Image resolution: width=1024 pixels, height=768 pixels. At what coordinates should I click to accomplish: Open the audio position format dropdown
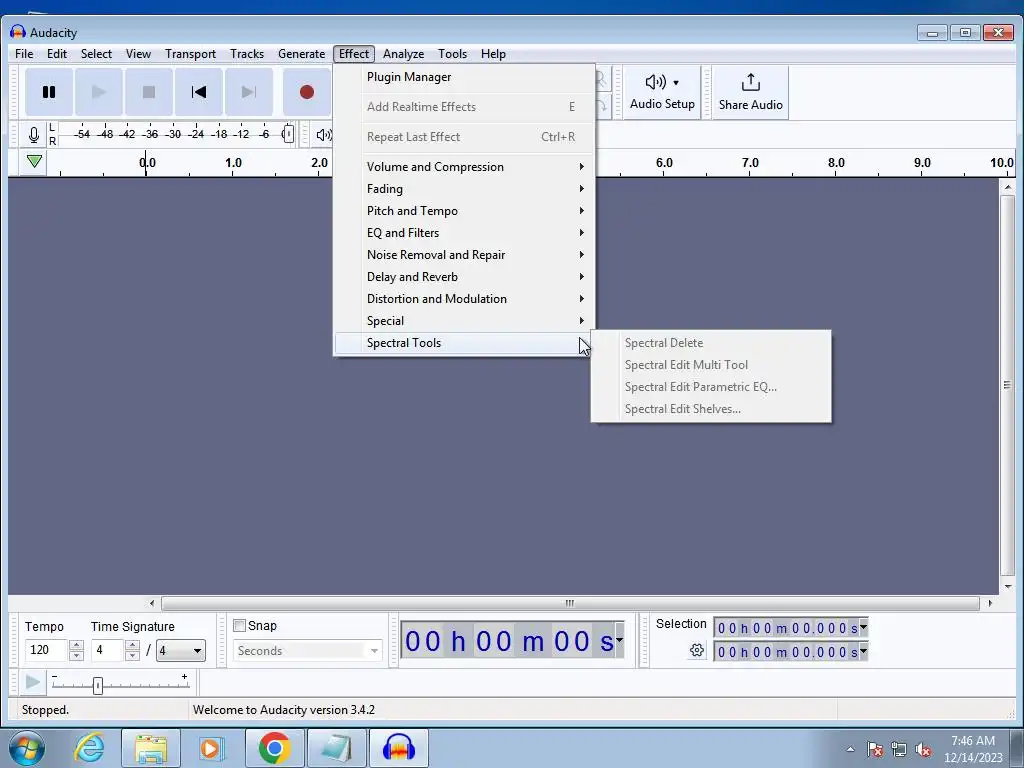pyautogui.click(x=619, y=639)
